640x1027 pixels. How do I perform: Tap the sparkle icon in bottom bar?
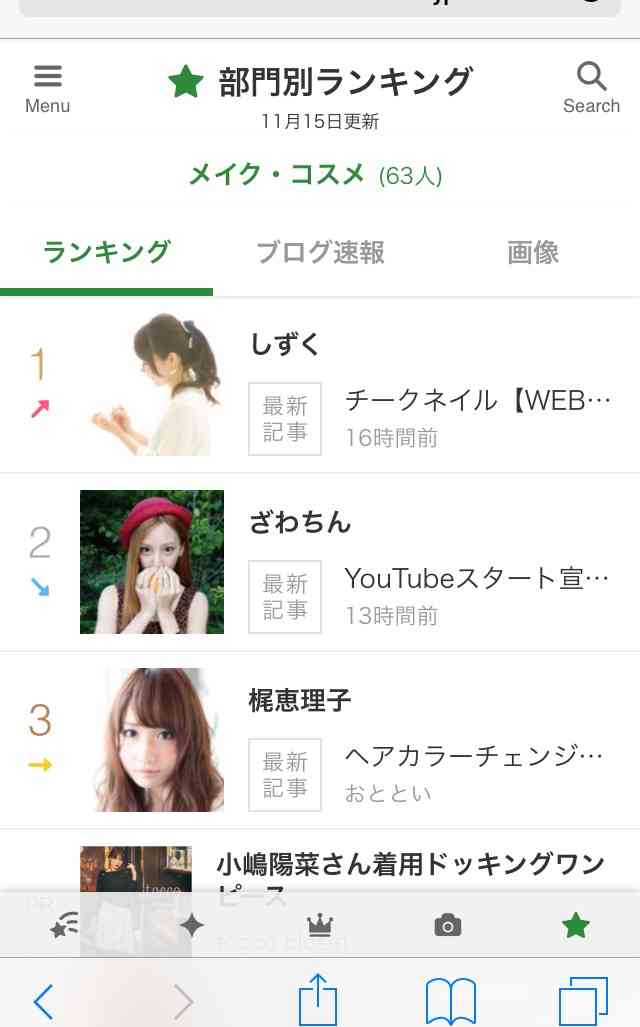[191, 925]
